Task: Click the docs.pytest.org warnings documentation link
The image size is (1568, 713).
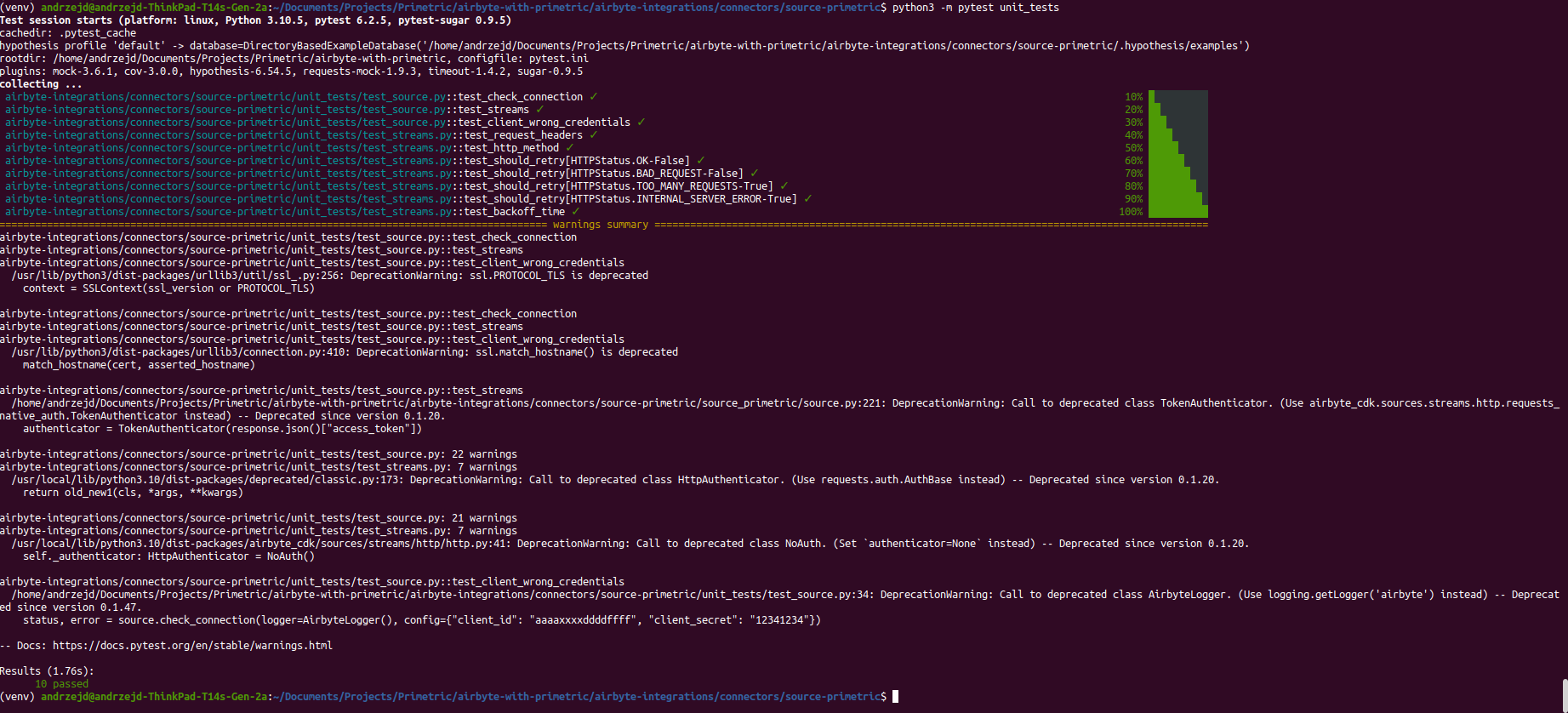Action: [x=192, y=646]
